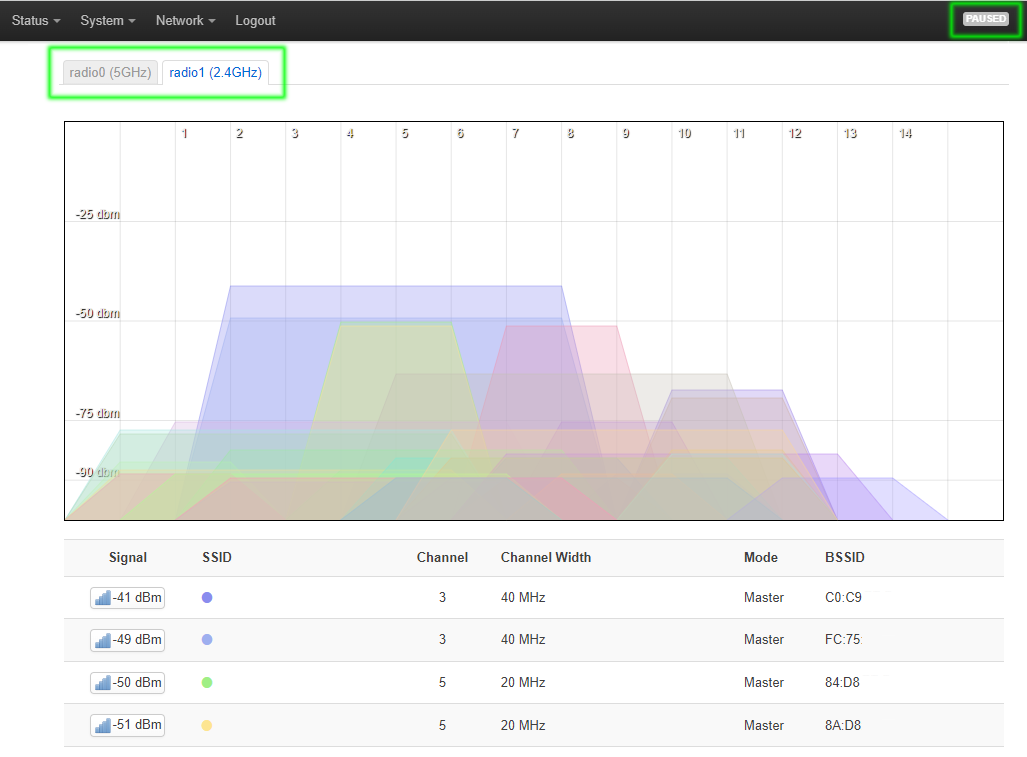1027x757 pixels.
Task: Click the -50 dBm signal strength indicator
Action: click(127, 683)
